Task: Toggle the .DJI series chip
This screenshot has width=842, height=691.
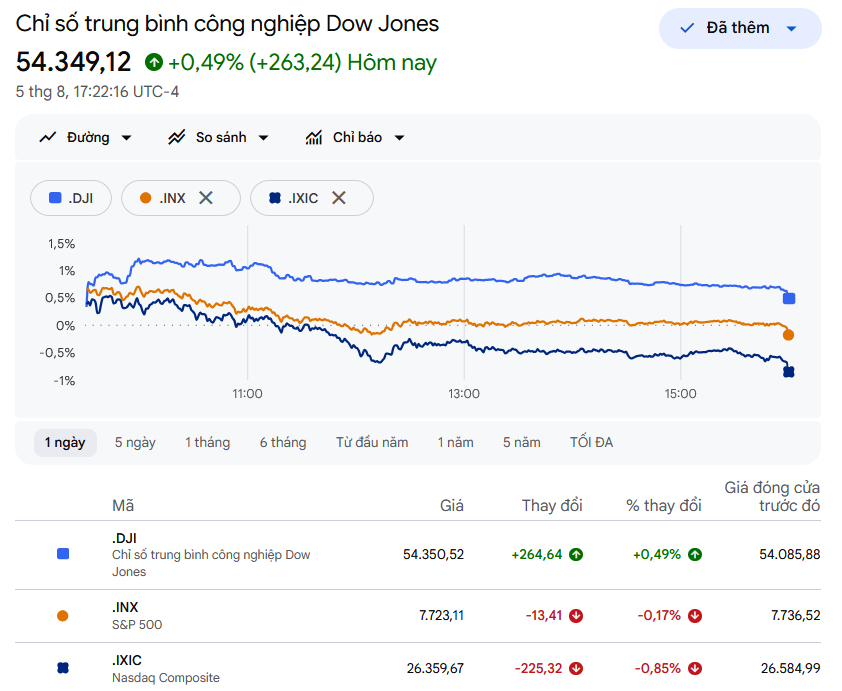Action: 71,198
